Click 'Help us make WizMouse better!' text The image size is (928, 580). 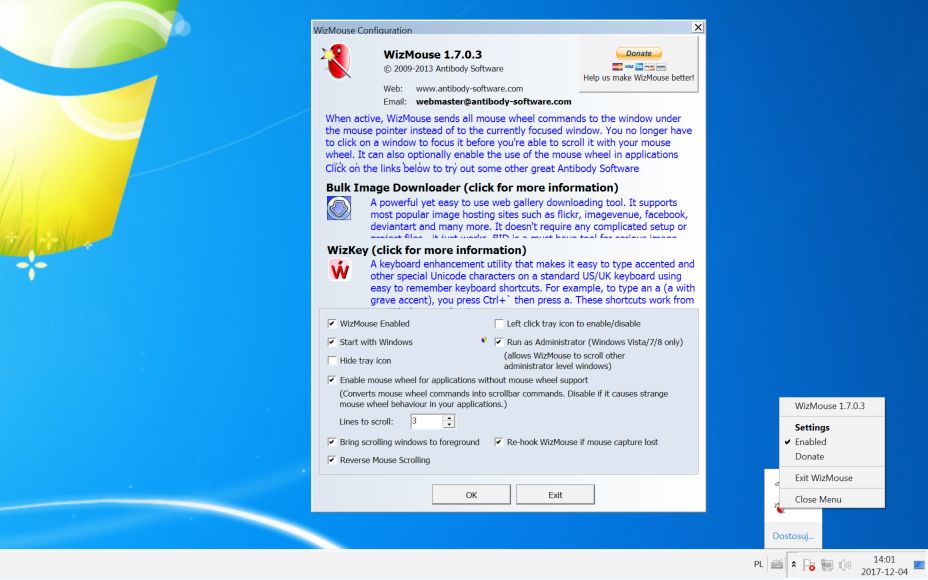click(639, 78)
